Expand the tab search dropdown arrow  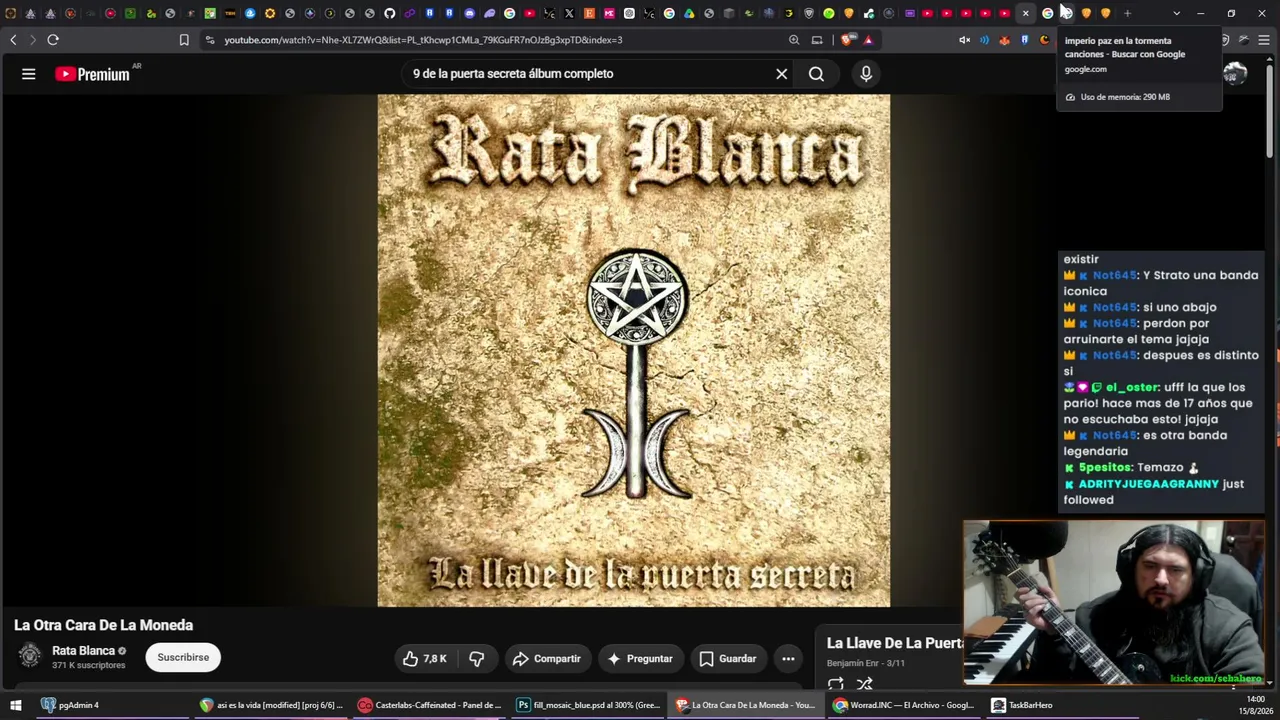1176,13
